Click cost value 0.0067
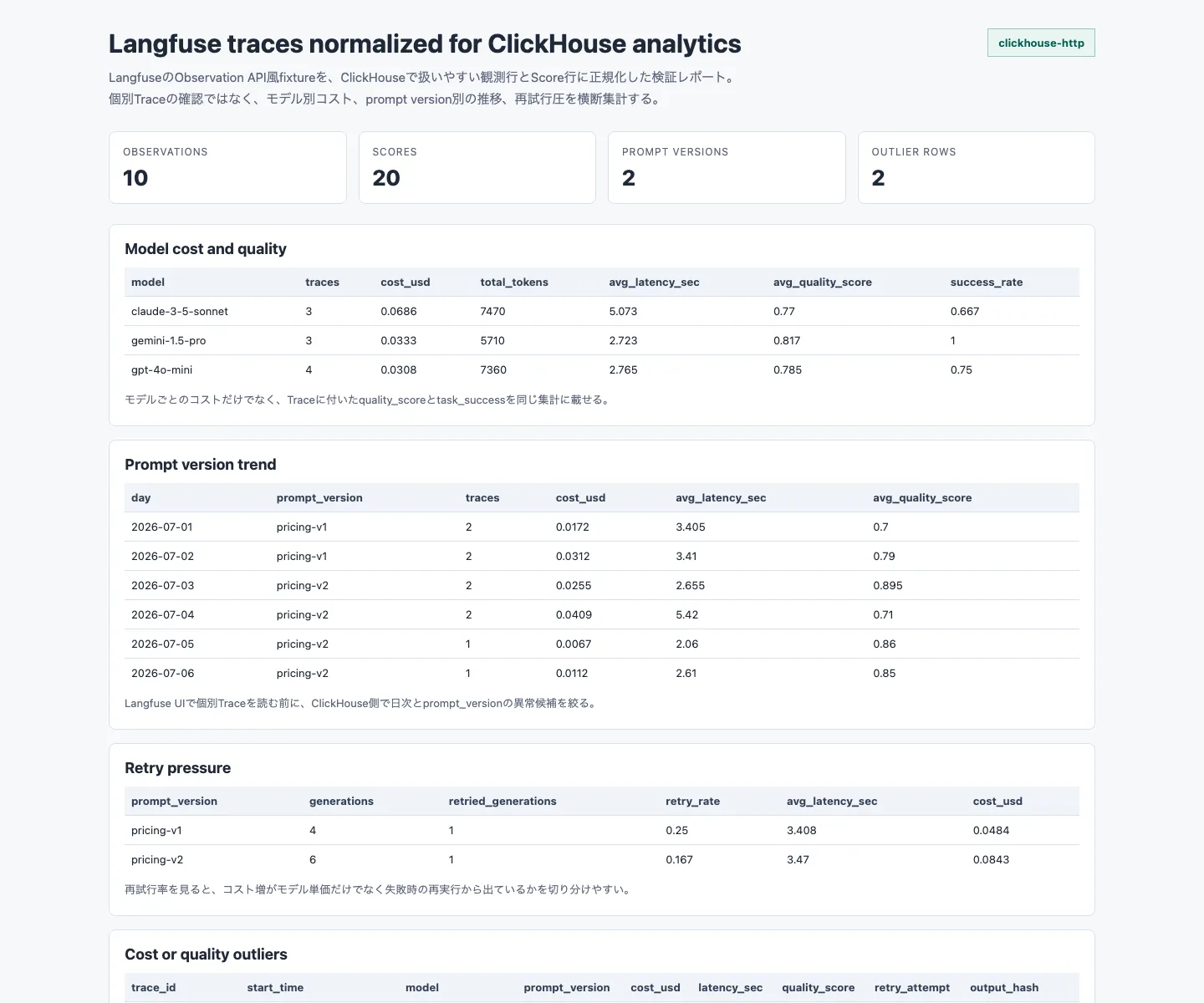 click(x=574, y=644)
